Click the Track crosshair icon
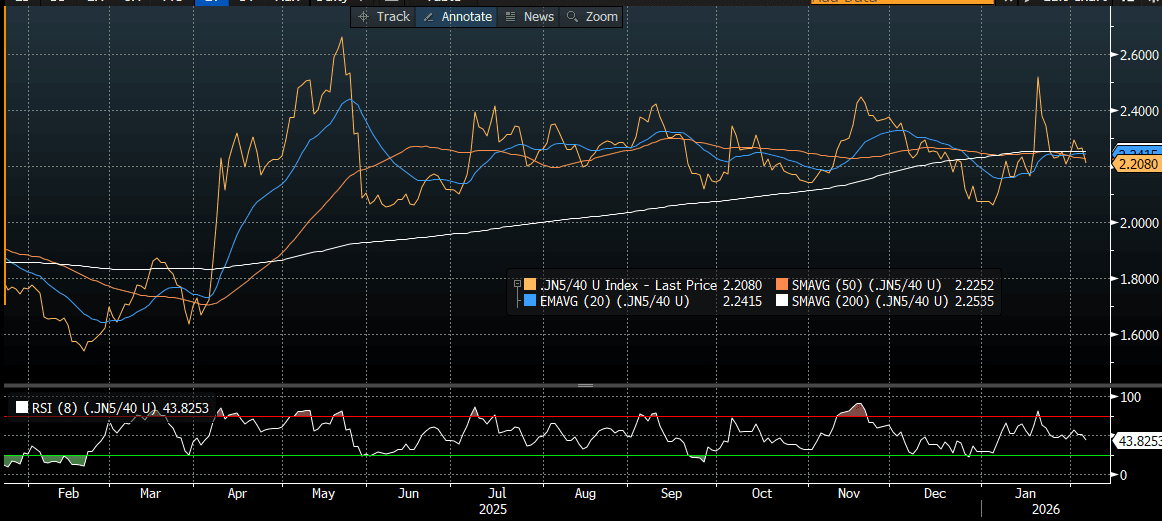This screenshot has width=1162, height=521. click(x=362, y=16)
